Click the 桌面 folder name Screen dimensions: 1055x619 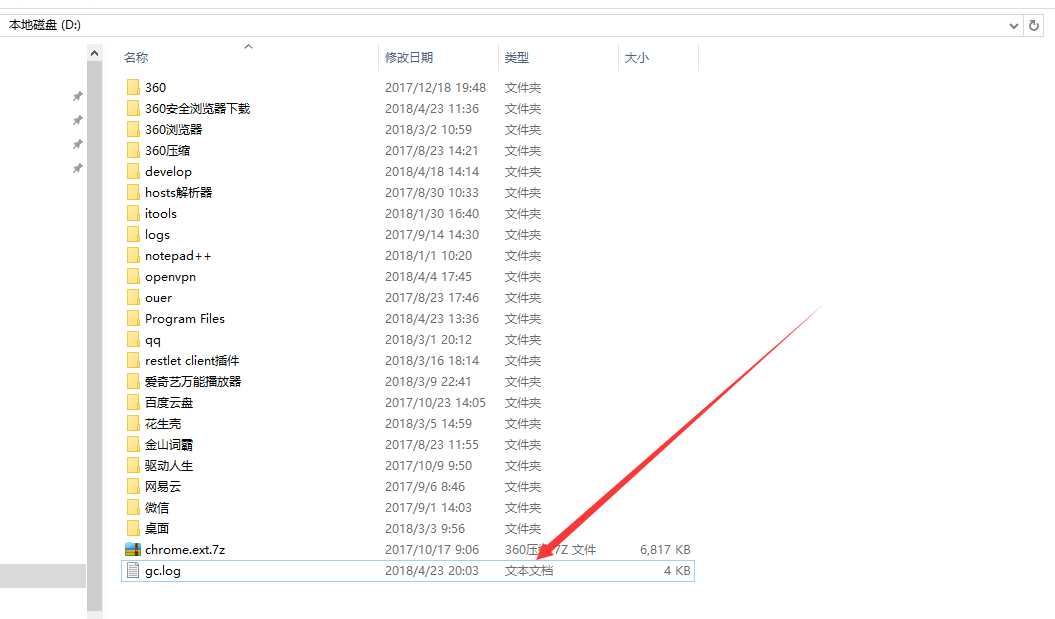pyautogui.click(x=157, y=529)
